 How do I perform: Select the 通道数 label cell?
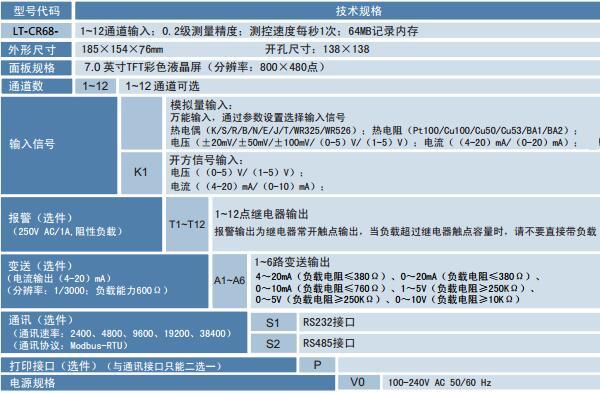tap(36, 86)
